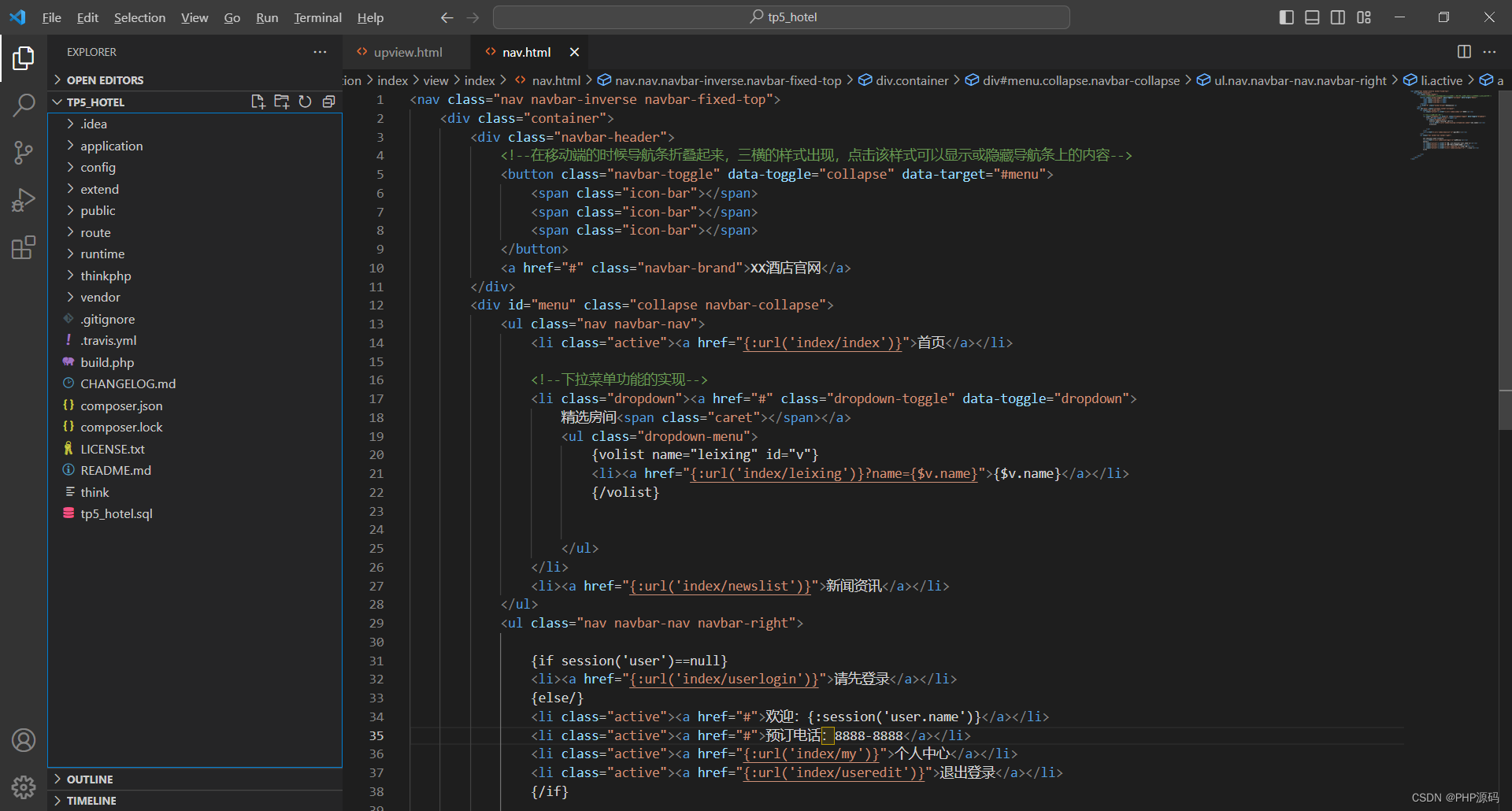Open the Manage gear icon

pos(24,787)
